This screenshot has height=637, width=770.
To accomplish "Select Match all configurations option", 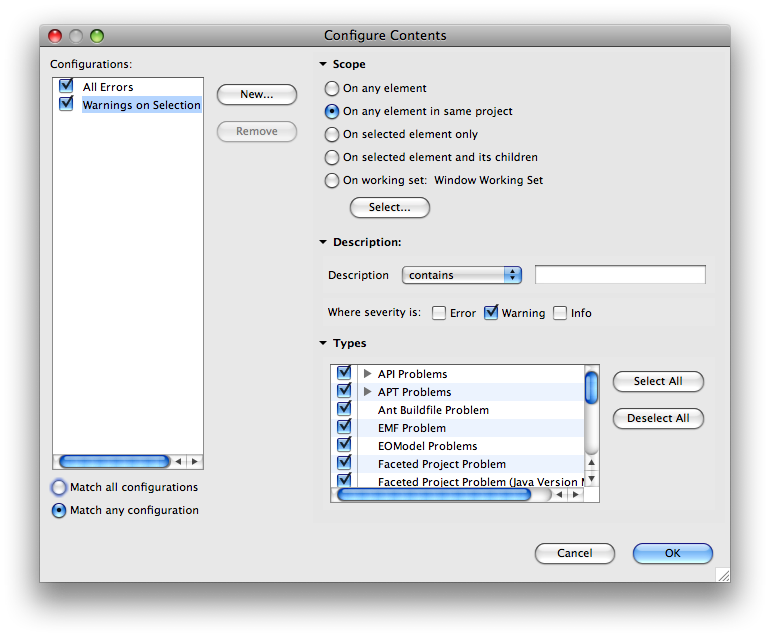I will pos(59,488).
